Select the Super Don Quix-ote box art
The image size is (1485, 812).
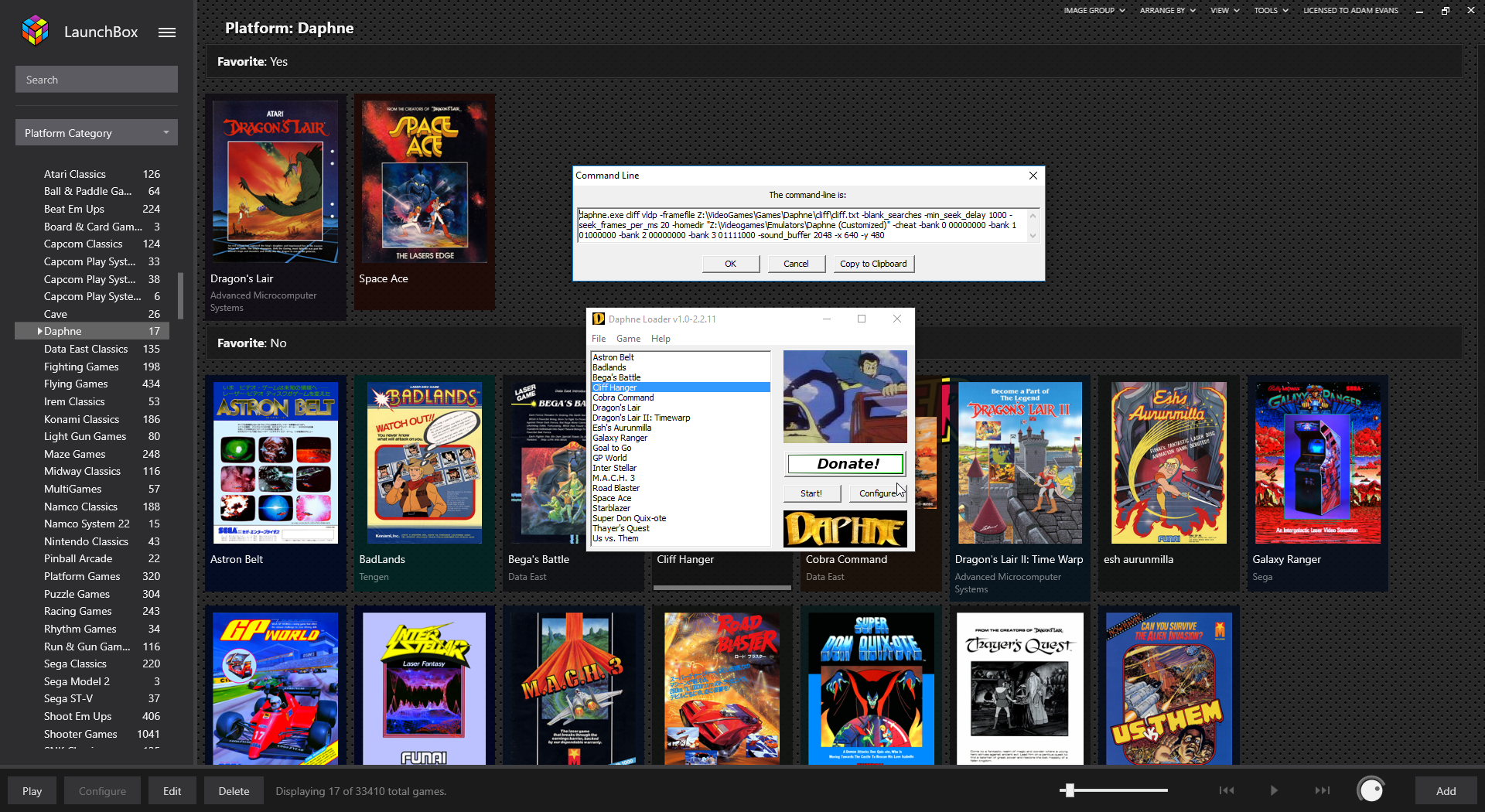(x=871, y=688)
